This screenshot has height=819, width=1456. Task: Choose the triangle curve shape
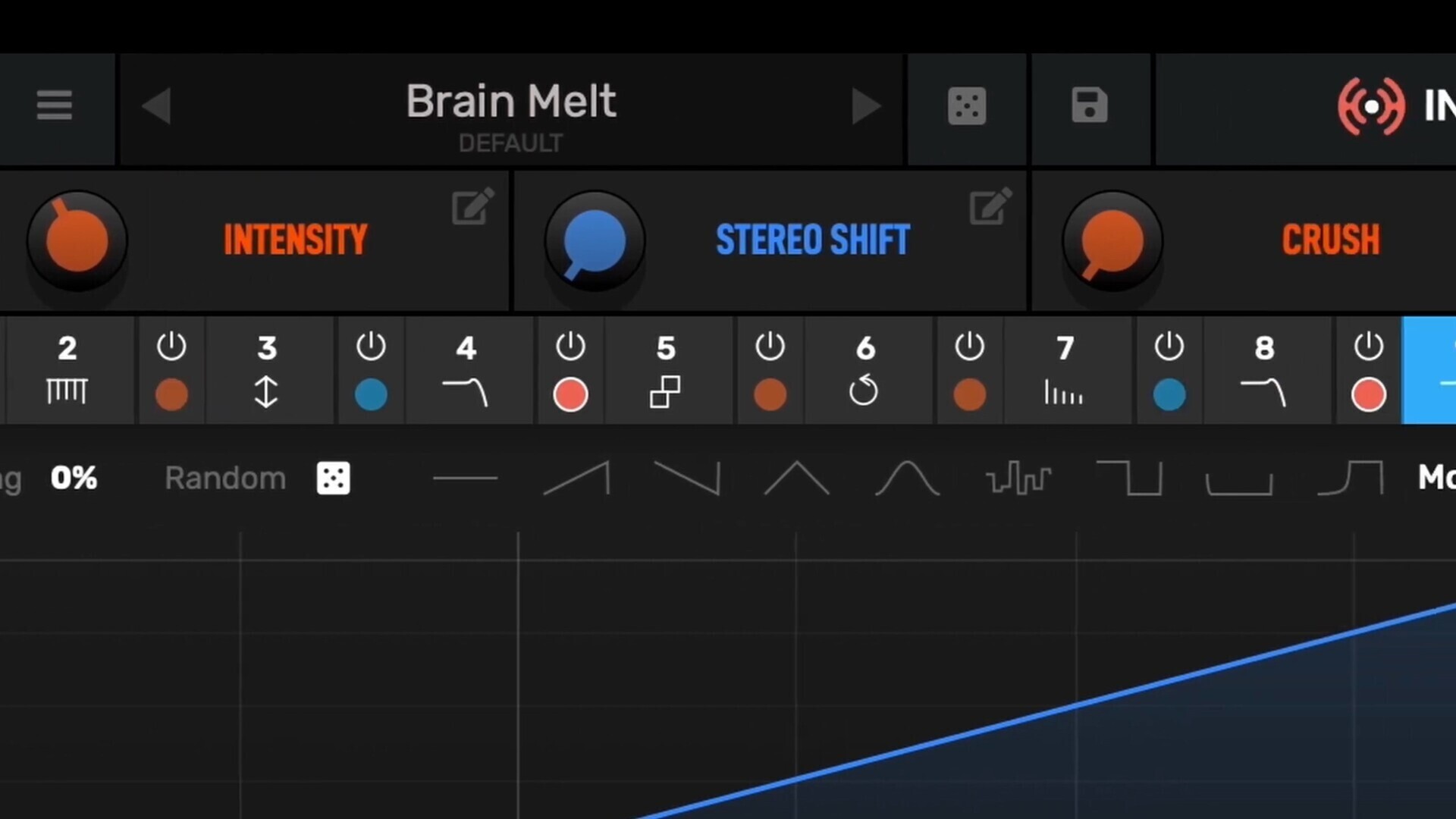coord(796,479)
